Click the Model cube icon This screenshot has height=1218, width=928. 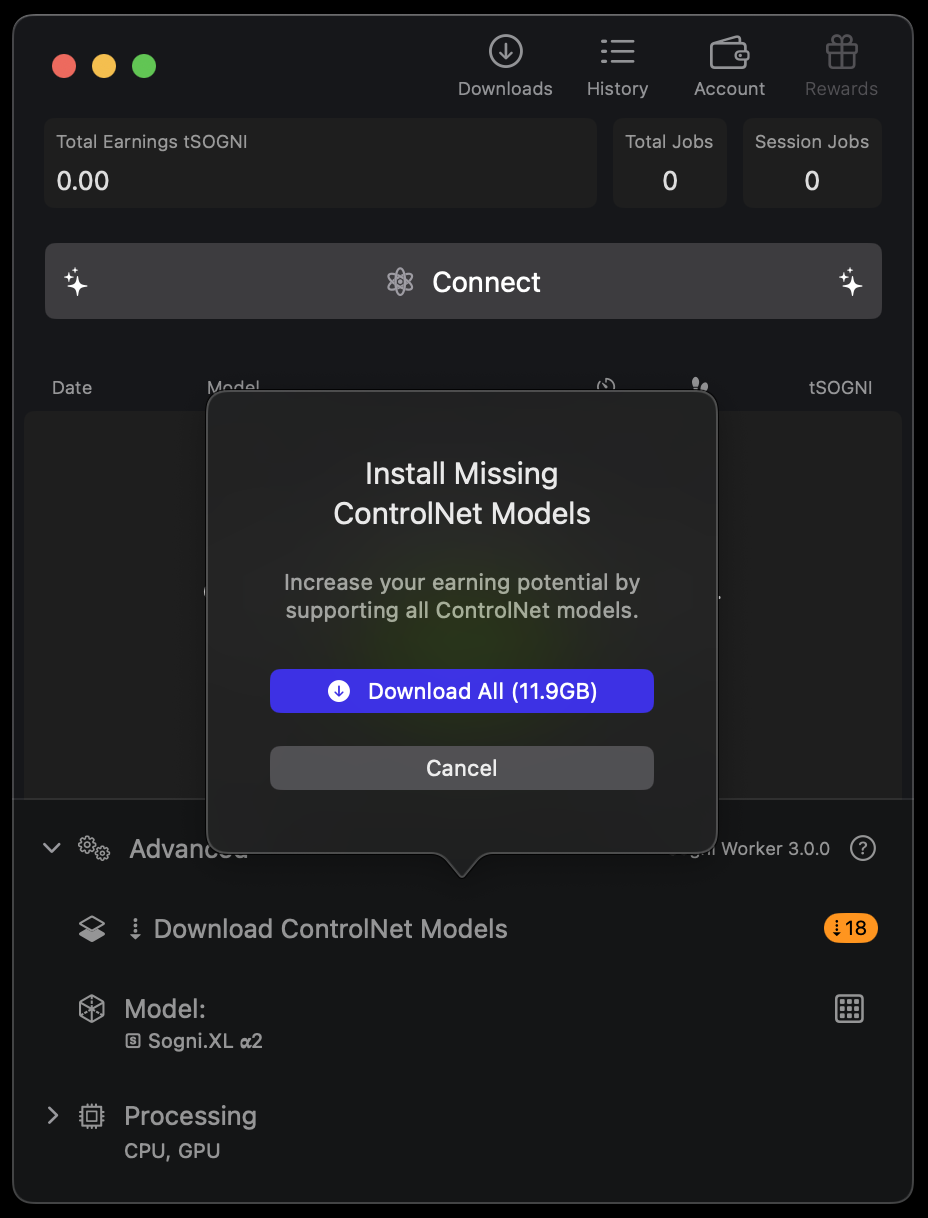click(x=92, y=1009)
